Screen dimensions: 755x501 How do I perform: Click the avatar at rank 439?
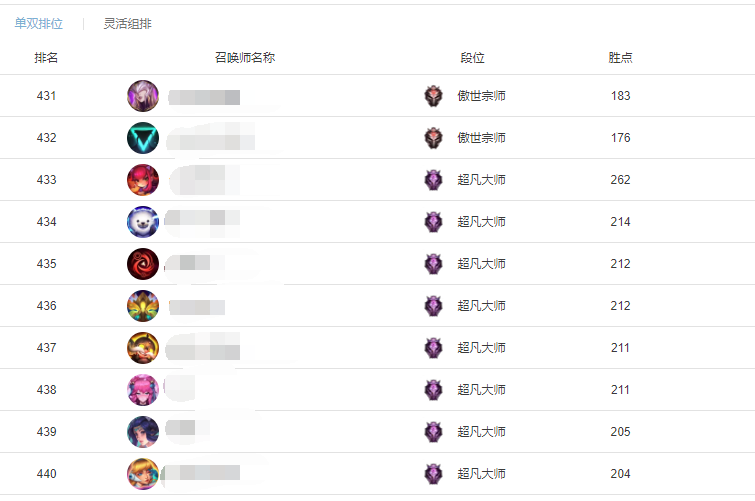tap(143, 432)
